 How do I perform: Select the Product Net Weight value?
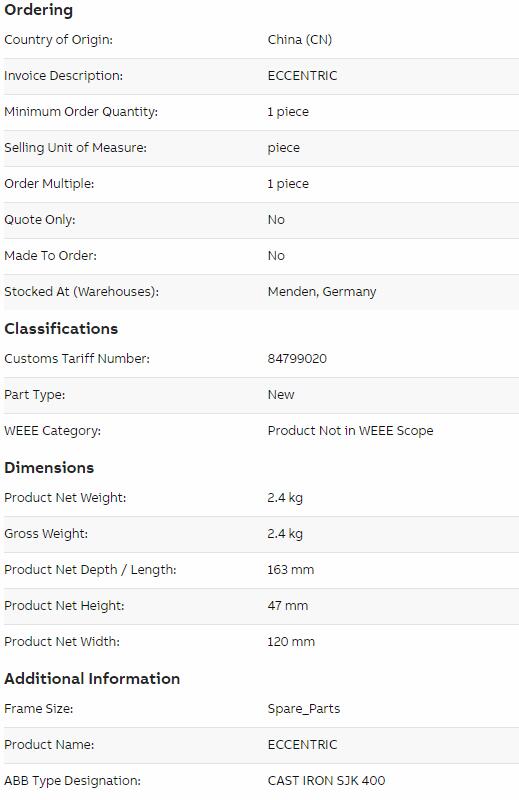click(x=285, y=498)
